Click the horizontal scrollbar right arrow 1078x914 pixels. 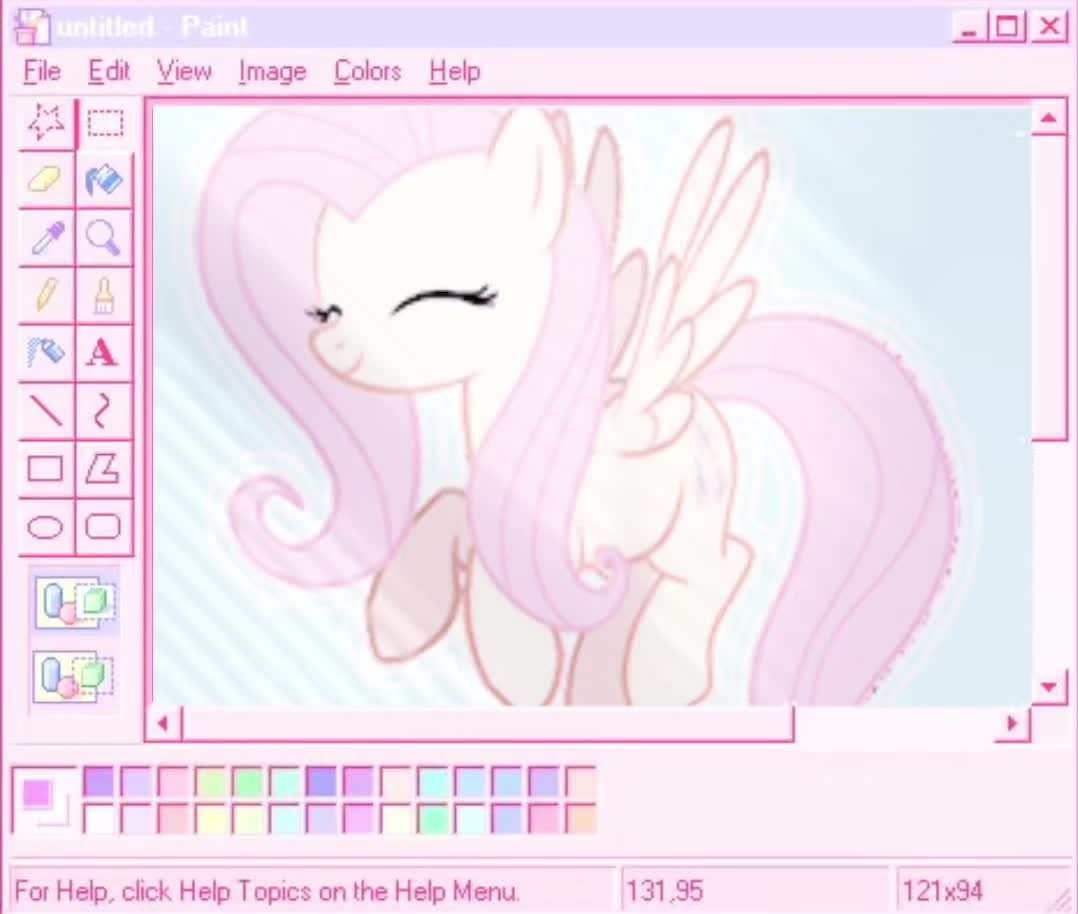[x=1012, y=723]
